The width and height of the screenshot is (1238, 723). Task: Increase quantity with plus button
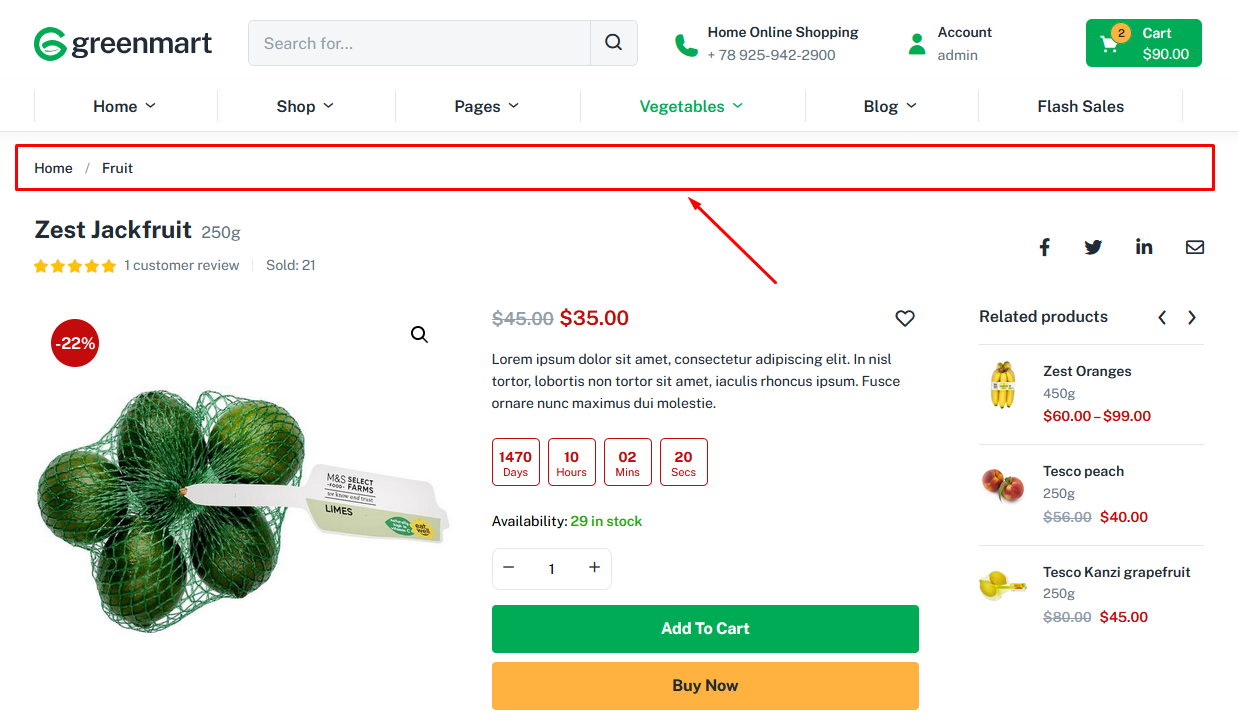pyautogui.click(x=594, y=568)
